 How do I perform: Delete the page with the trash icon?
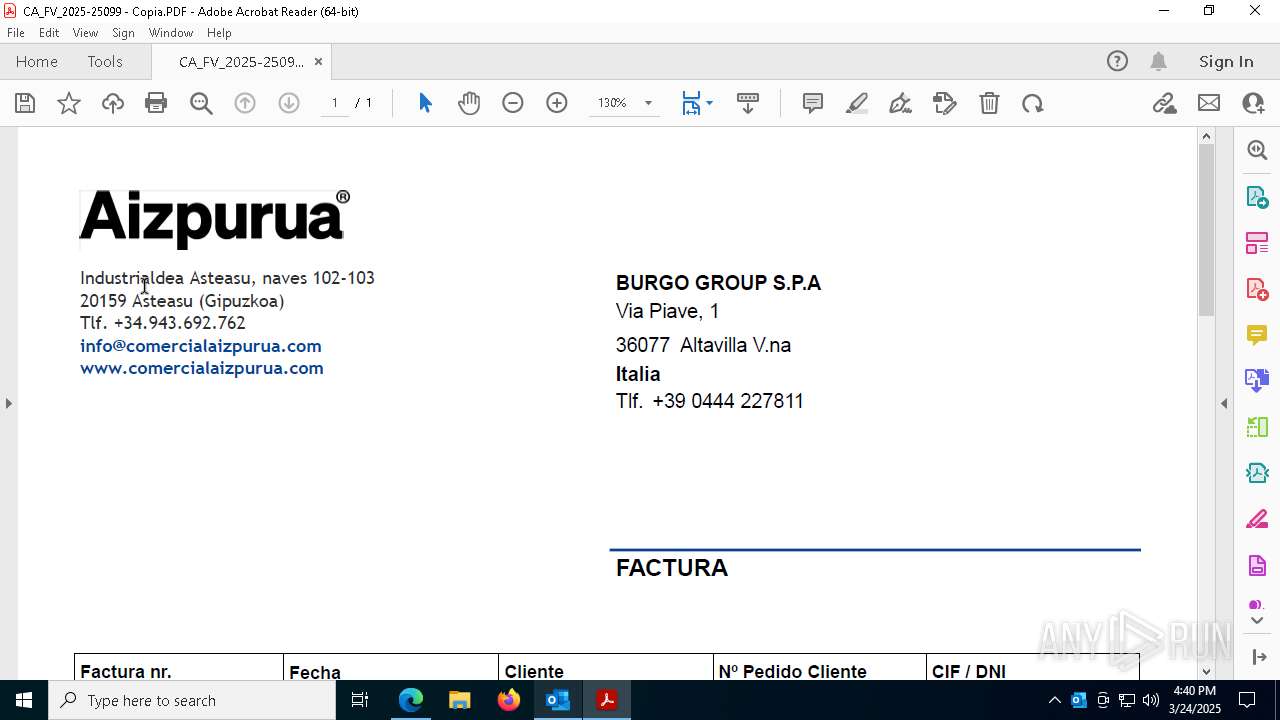[989, 103]
